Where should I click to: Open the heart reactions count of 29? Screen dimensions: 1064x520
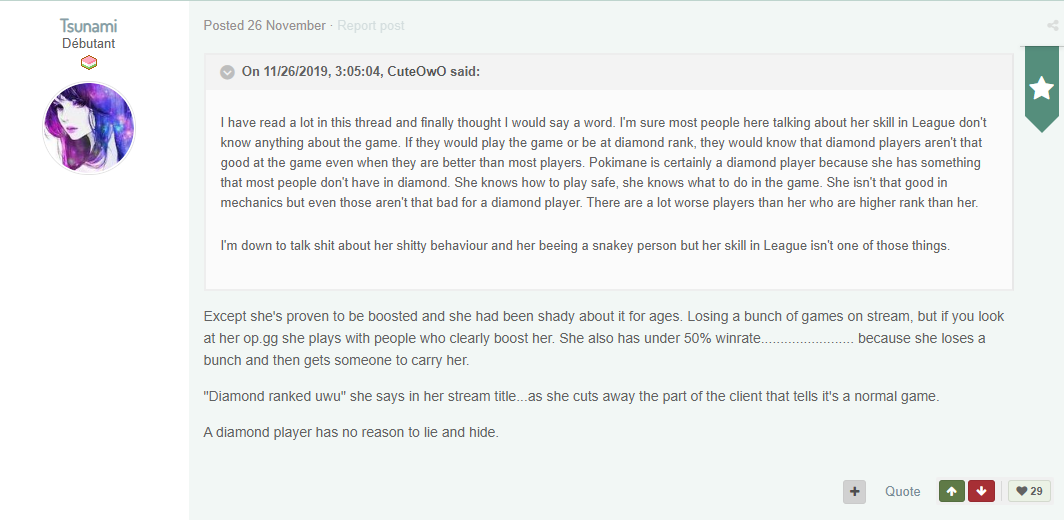click(1029, 491)
